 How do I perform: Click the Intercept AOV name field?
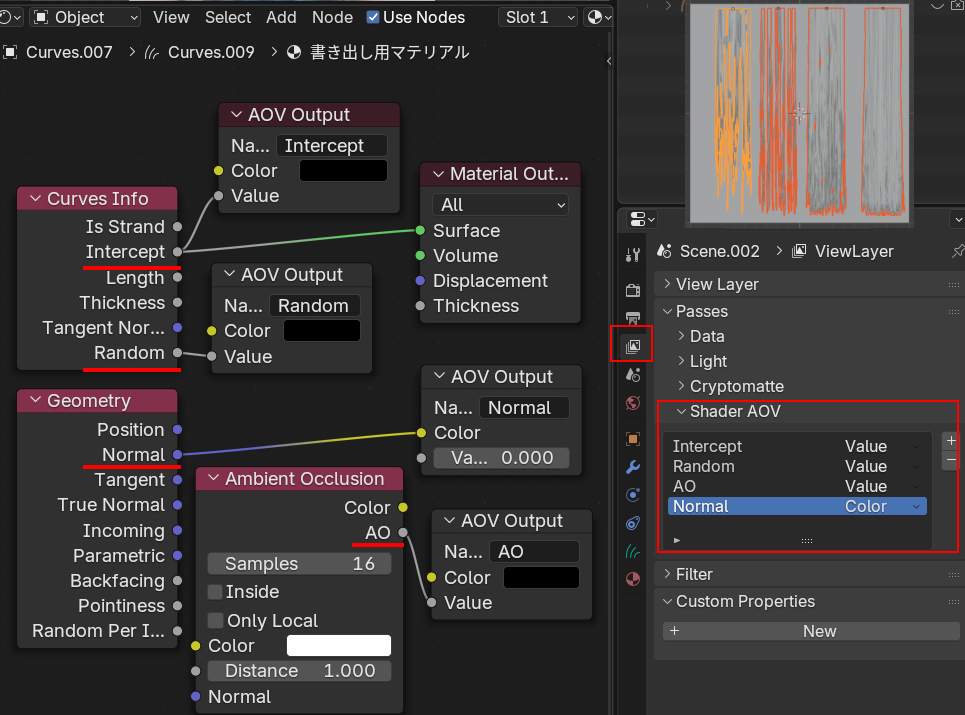pyautogui.click(x=331, y=146)
